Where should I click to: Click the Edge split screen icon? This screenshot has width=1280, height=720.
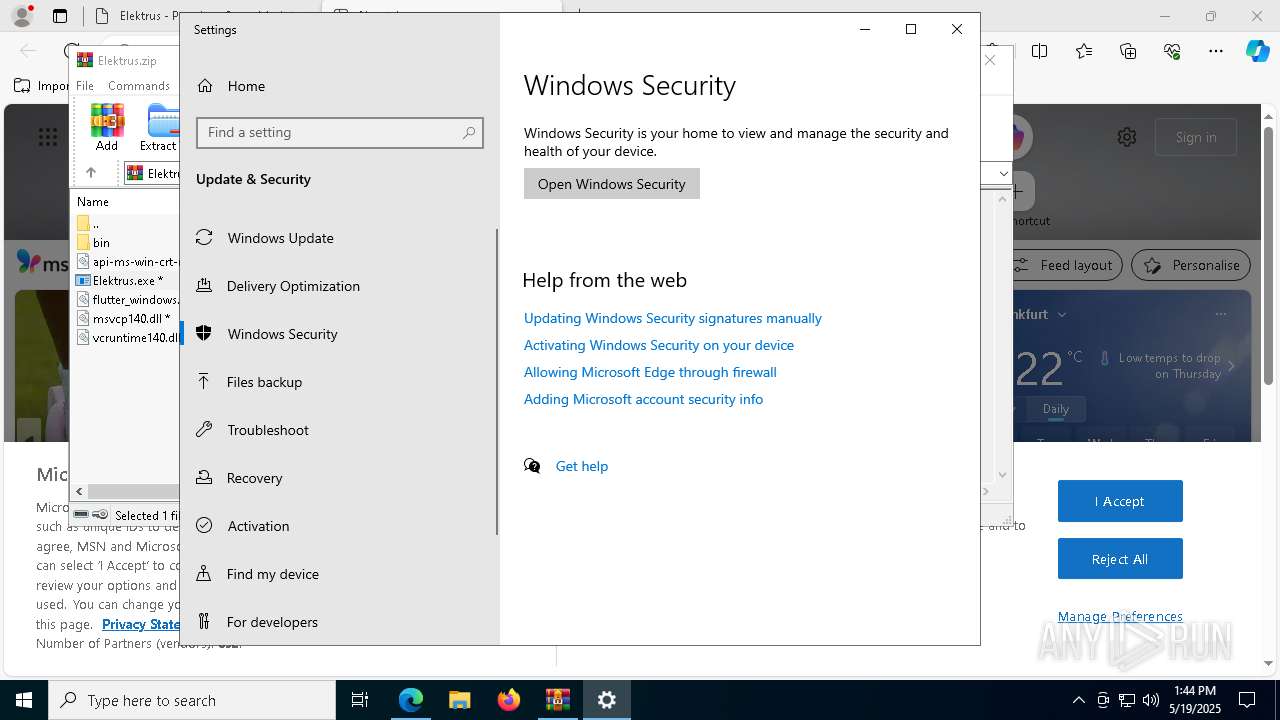point(1040,51)
